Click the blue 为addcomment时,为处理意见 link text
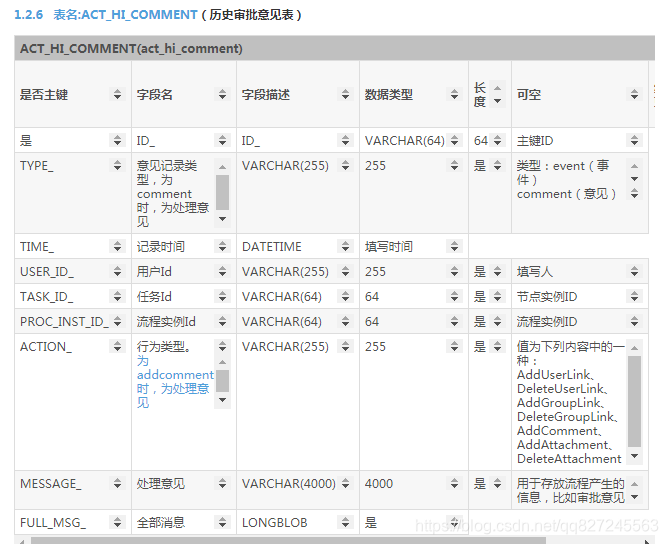Image resolution: width=668 pixels, height=544 pixels. pyautogui.click(x=175, y=382)
